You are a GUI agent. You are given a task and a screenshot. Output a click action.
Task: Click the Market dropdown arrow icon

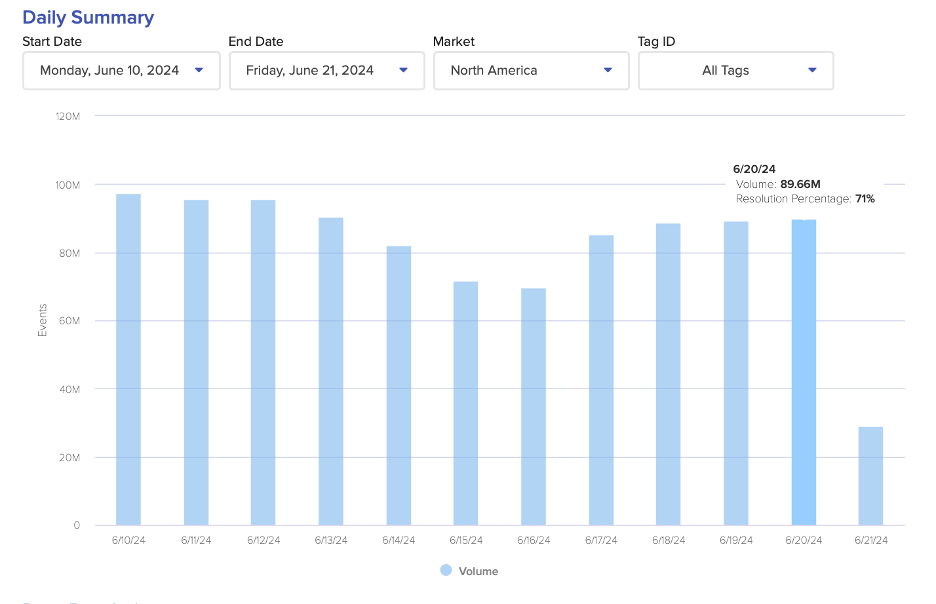(608, 70)
